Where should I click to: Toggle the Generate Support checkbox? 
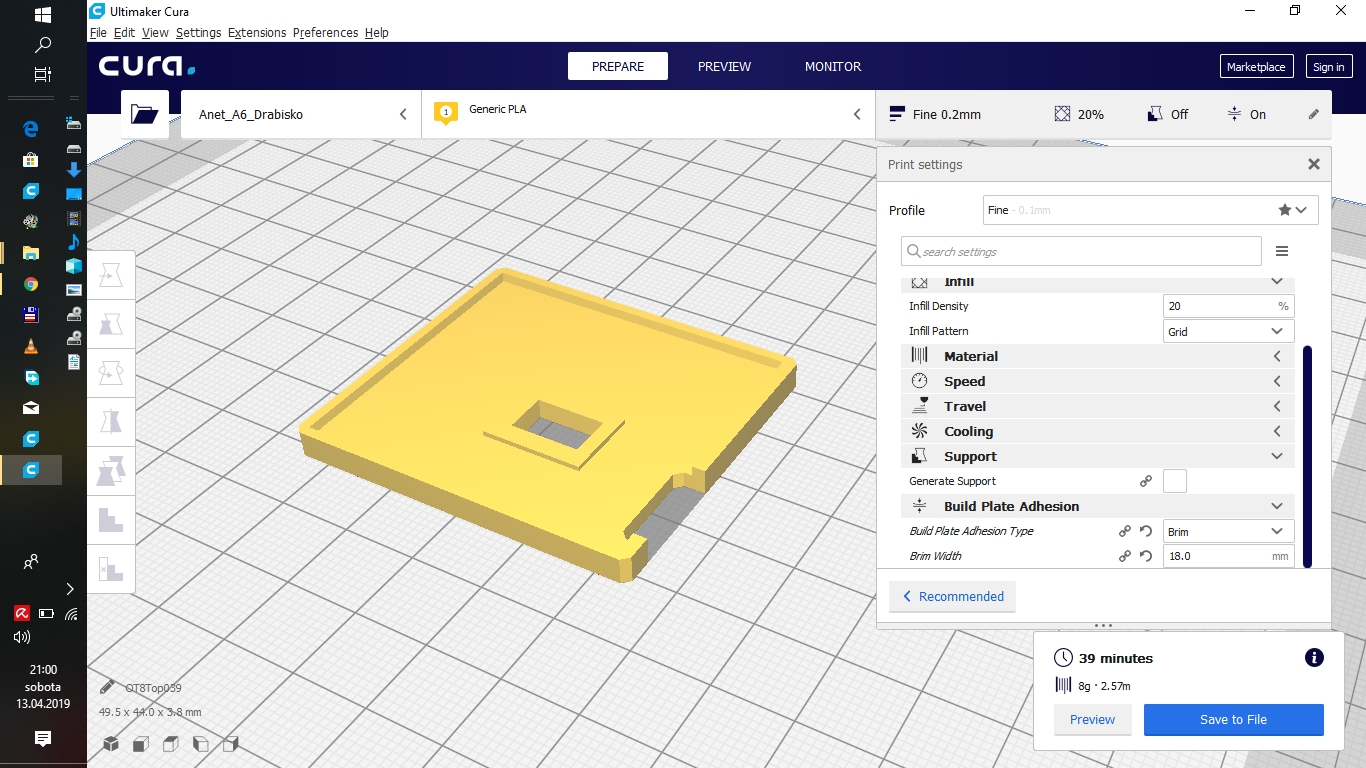1175,481
